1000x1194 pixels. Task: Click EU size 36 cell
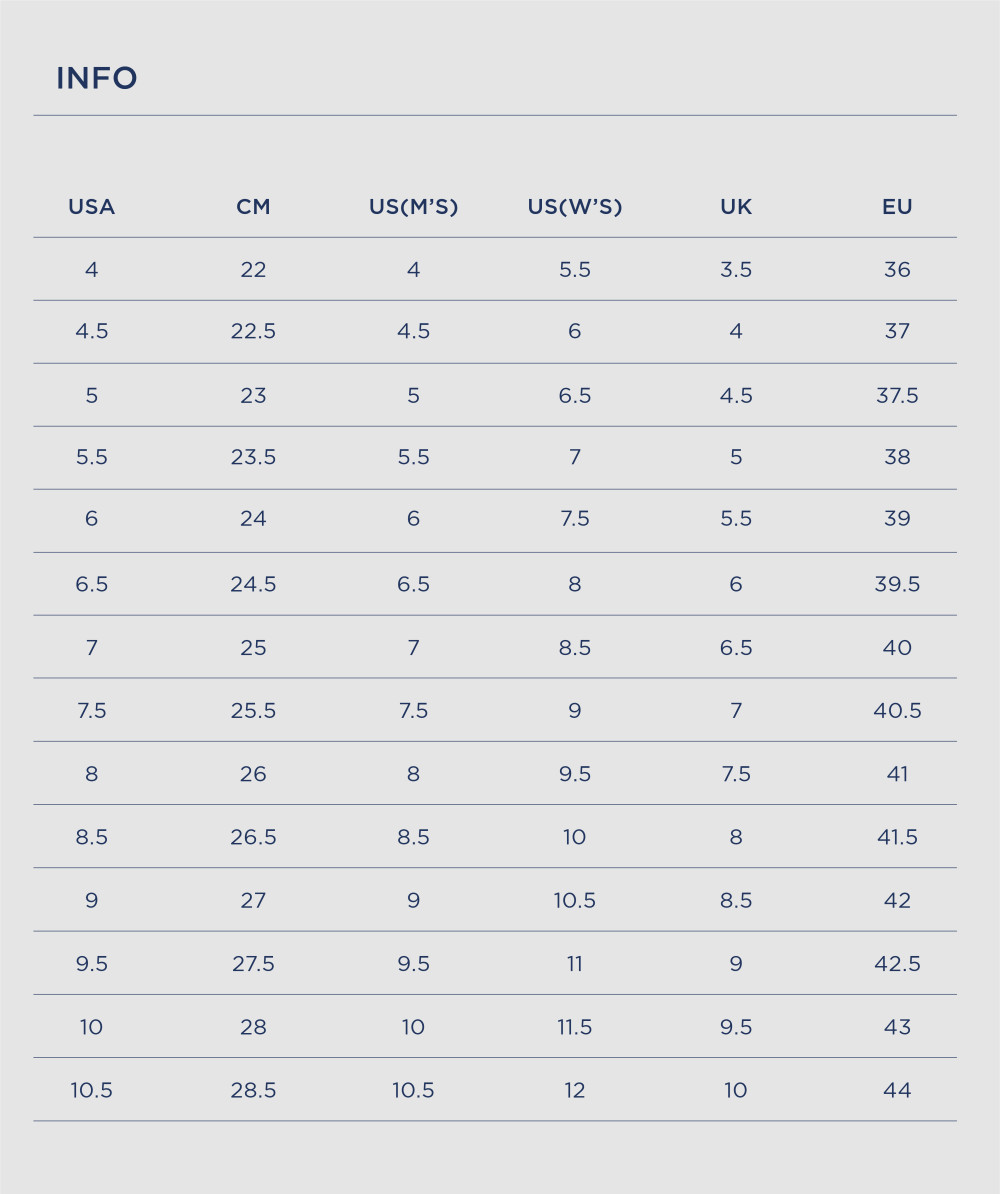(897, 269)
